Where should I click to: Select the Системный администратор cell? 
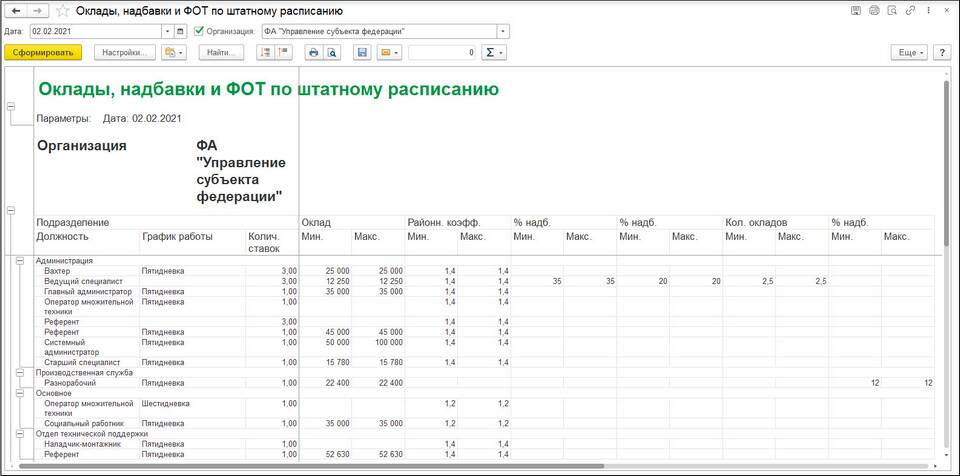coord(86,347)
